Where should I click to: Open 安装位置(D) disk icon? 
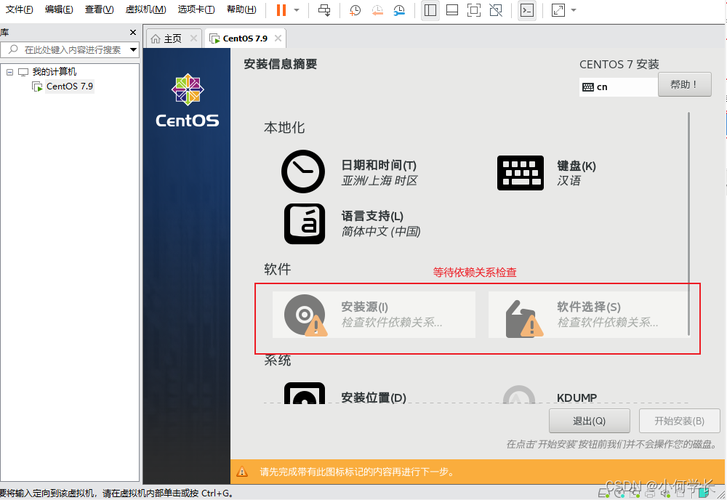point(304,393)
